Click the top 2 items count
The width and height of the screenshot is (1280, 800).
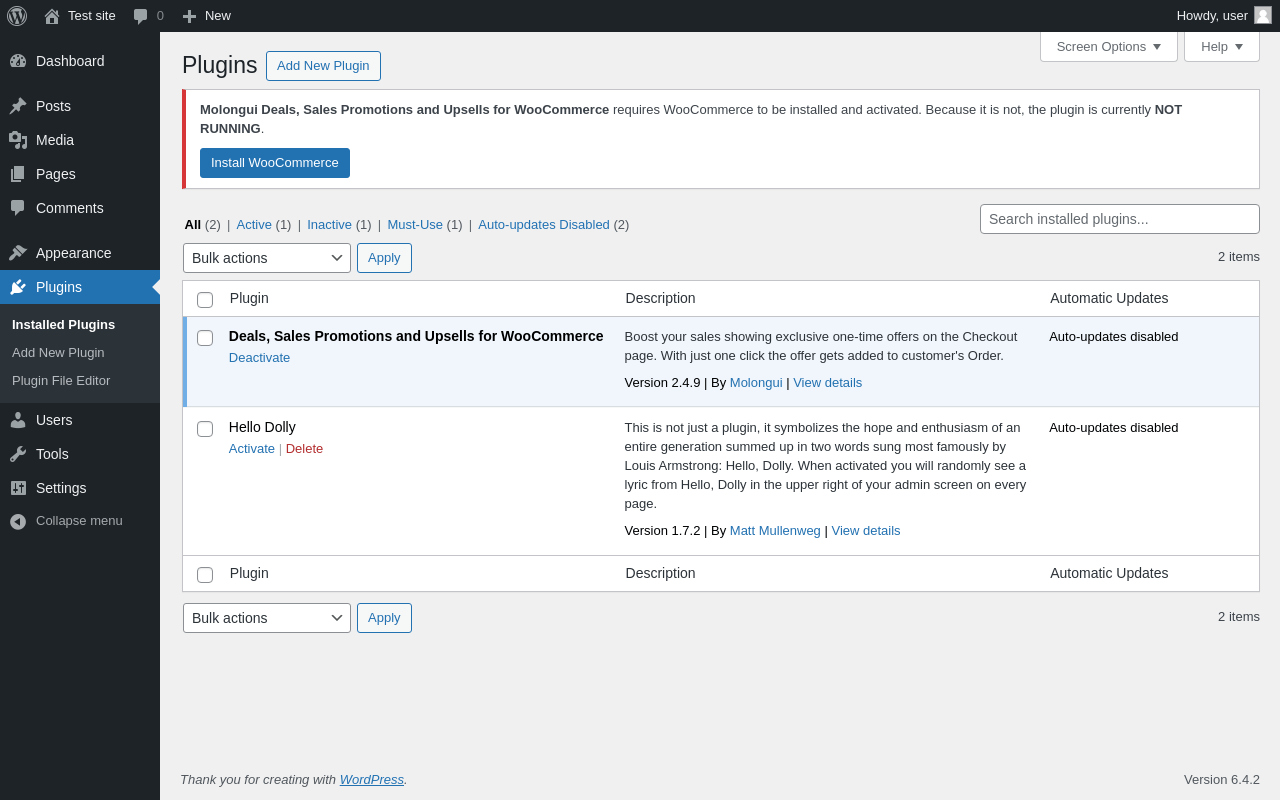pyautogui.click(x=1239, y=257)
